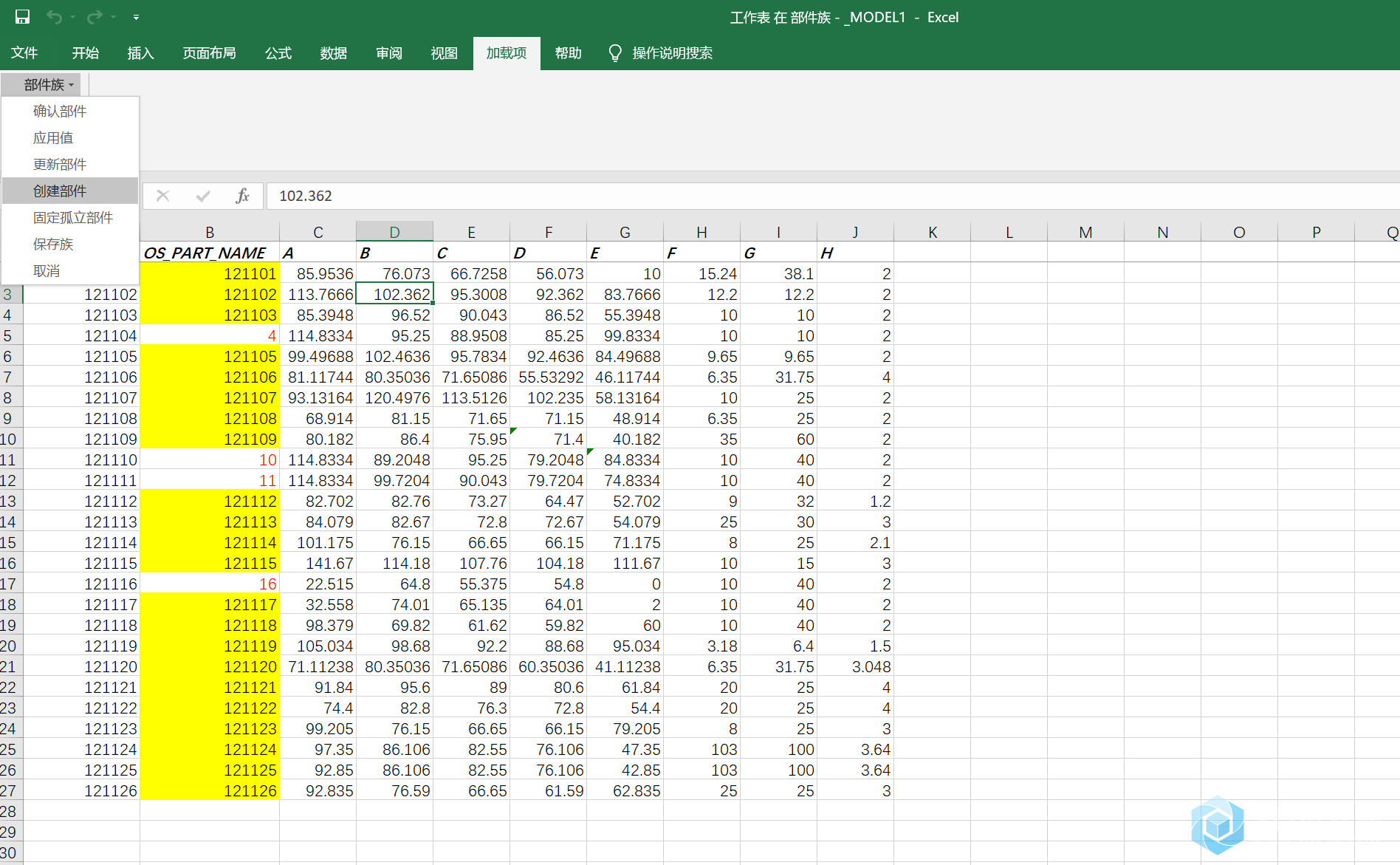Switch to the 审阅 ribbon tab
Screen dimensions: 1400x865
(389, 53)
